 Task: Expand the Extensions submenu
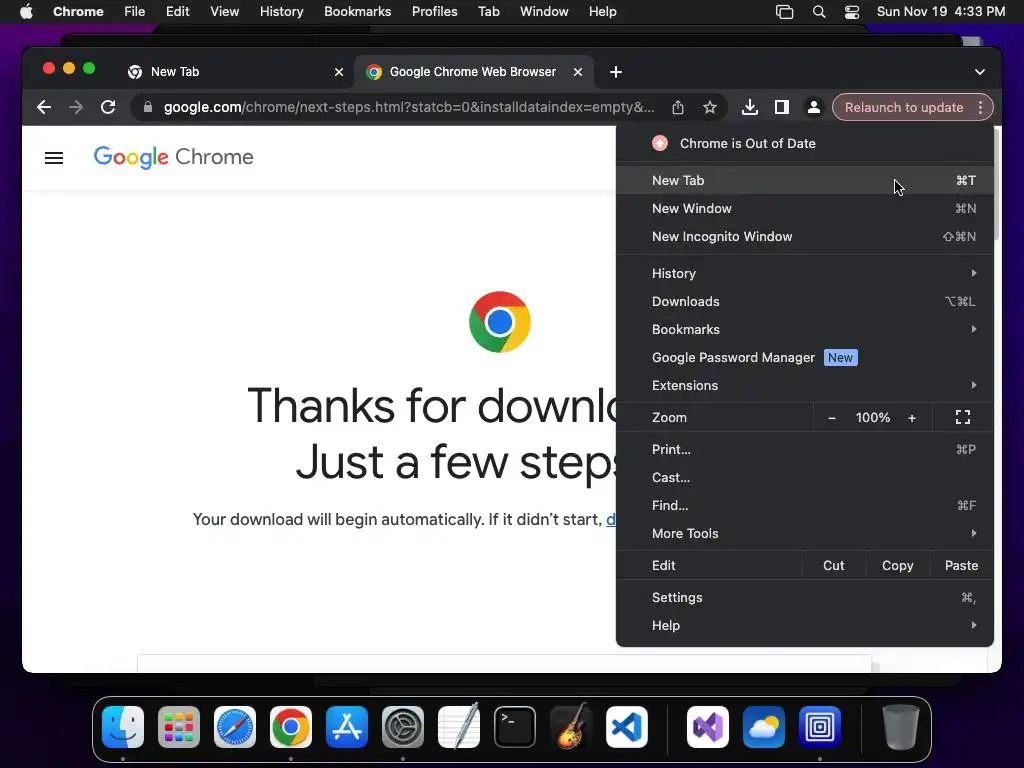805,386
